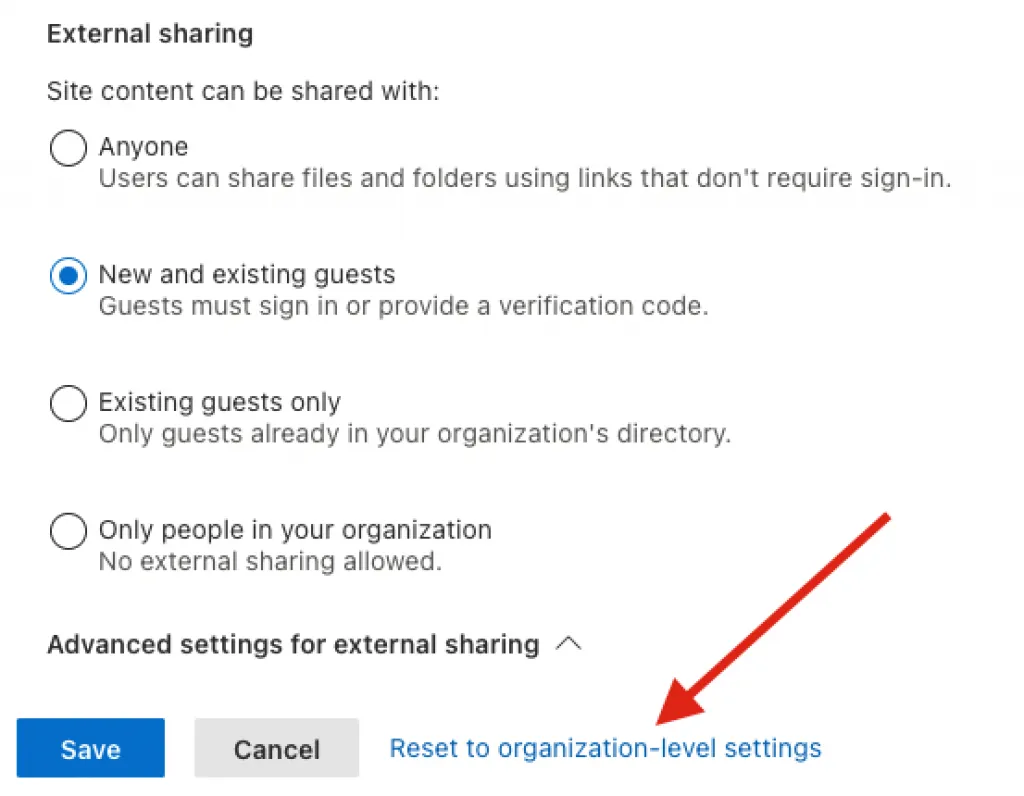Click the blue primary action button

click(x=90, y=748)
